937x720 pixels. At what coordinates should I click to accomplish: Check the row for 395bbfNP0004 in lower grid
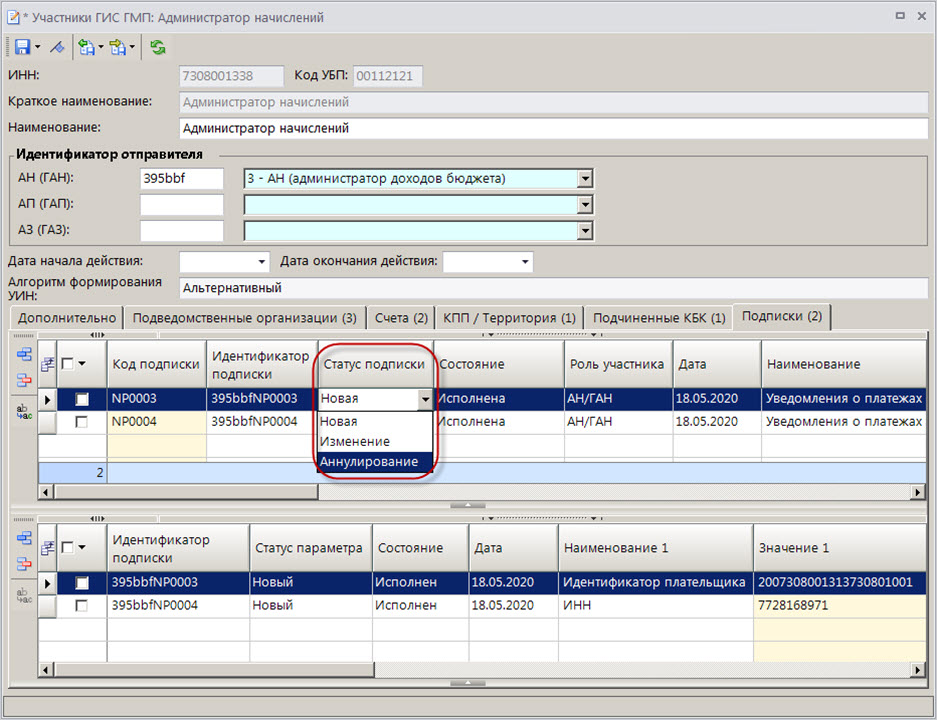82,605
